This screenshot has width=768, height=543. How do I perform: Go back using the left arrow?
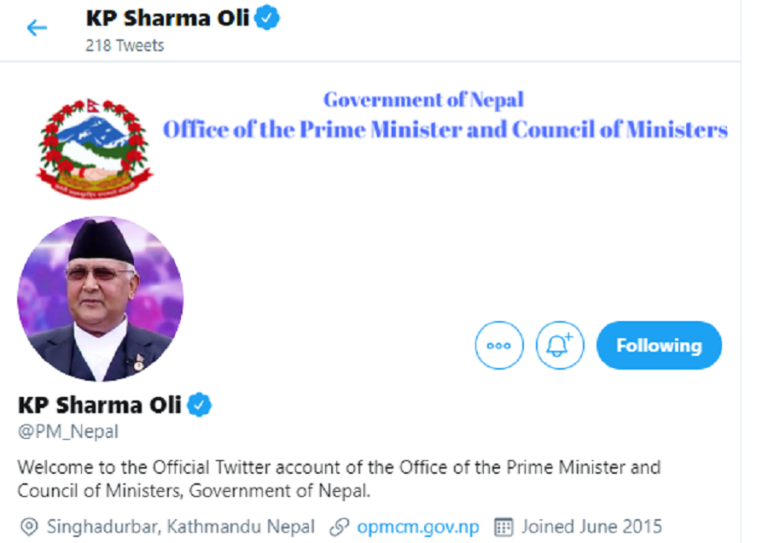[37, 28]
